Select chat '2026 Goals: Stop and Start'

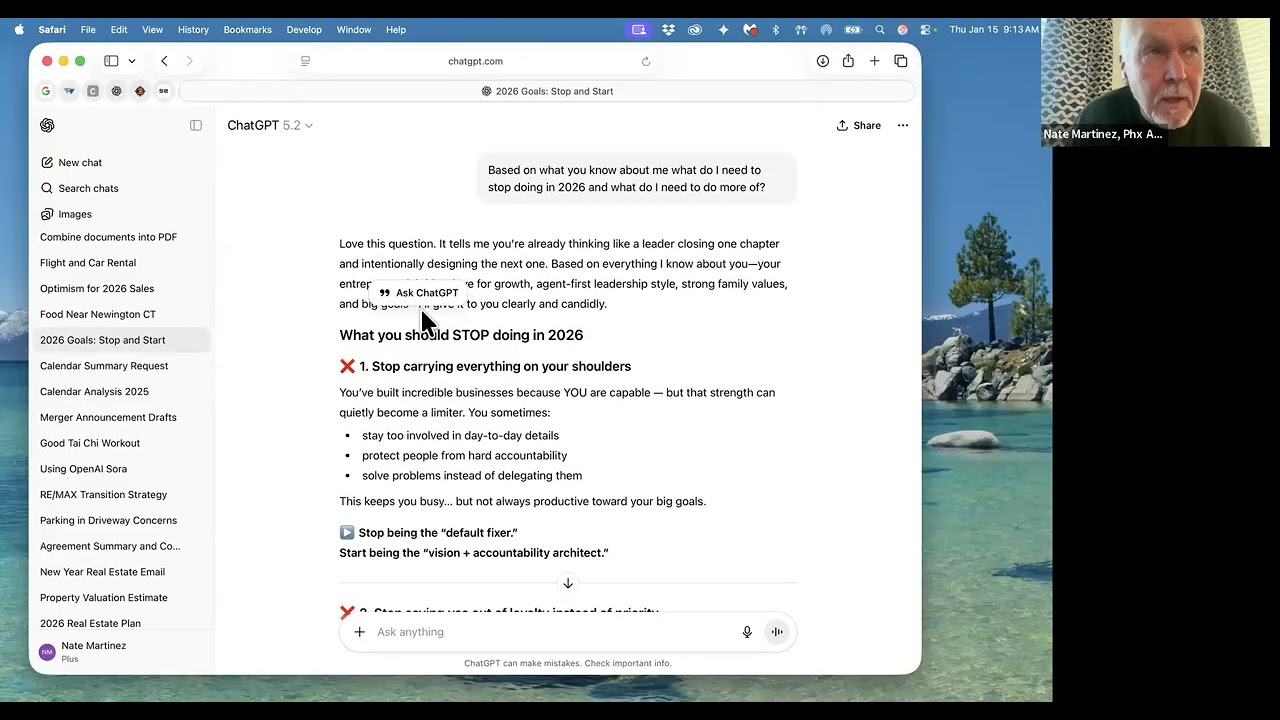coord(122,340)
